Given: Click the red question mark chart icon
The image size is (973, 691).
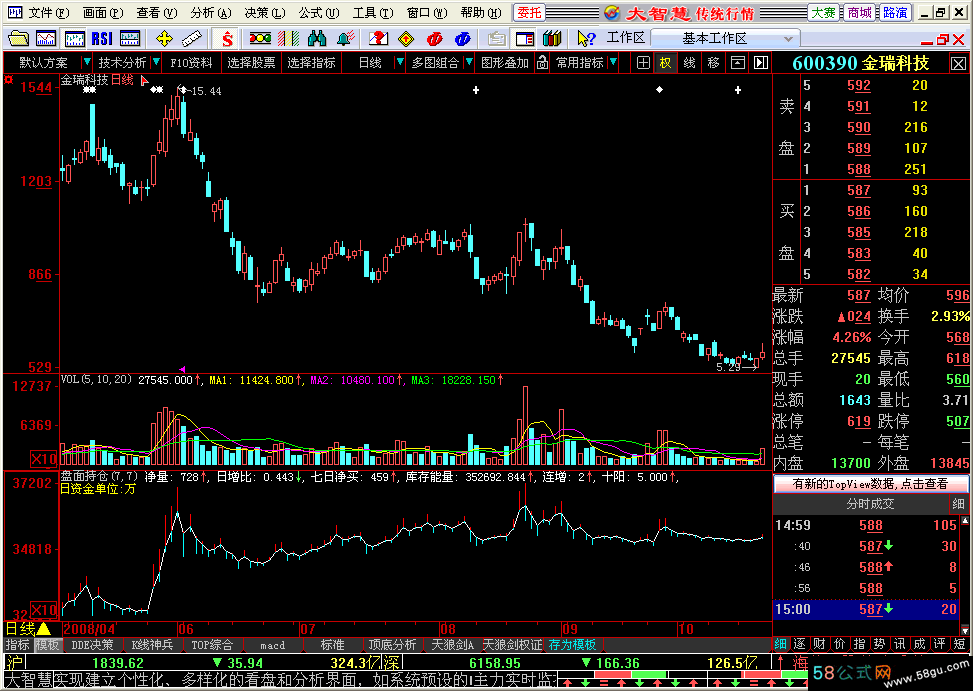Looking at the screenshot, I should (x=378, y=38).
